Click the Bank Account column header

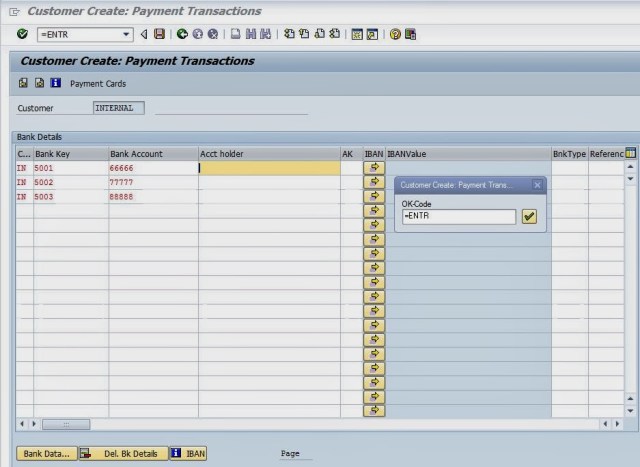point(153,154)
